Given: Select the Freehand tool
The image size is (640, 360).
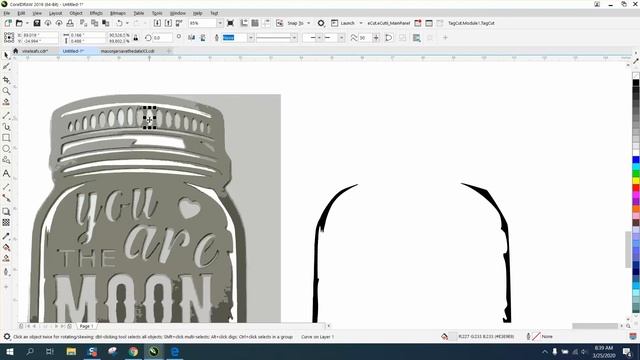Looking at the screenshot, I should (x=6, y=116).
